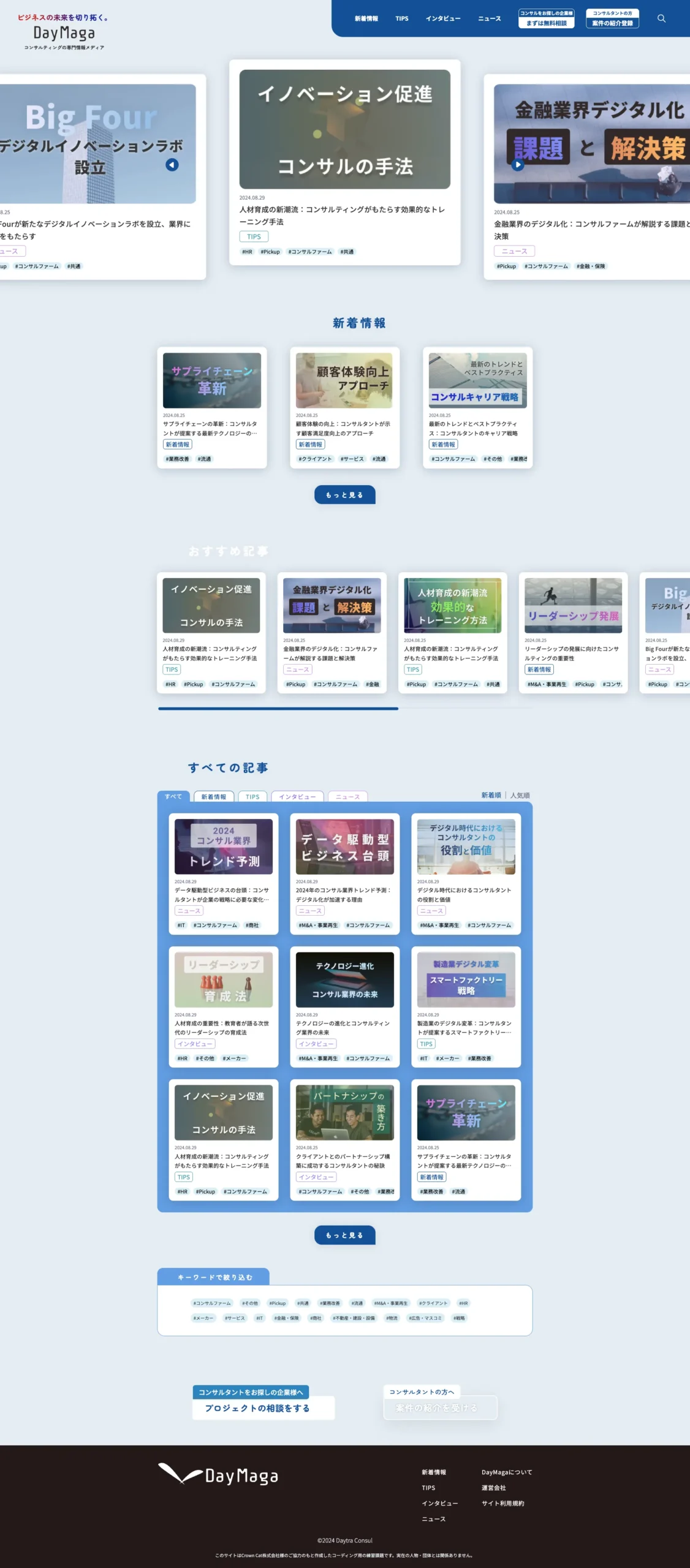Sort articles by 新着順
Viewport: 690px width, 1568px height.
(491, 795)
